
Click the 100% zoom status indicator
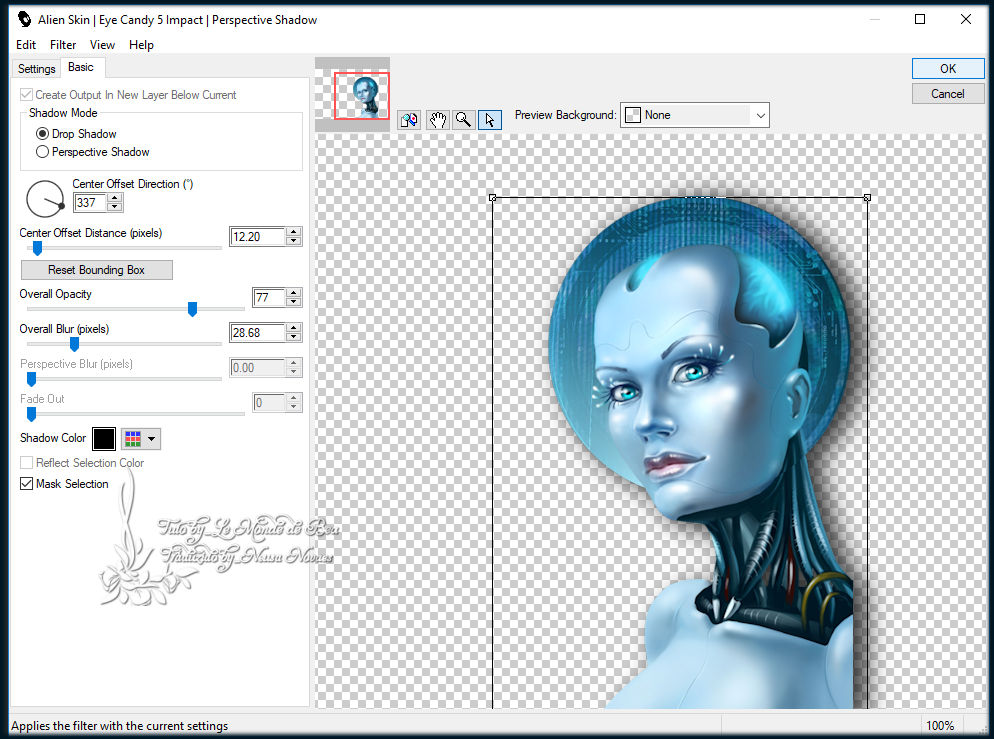point(940,726)
